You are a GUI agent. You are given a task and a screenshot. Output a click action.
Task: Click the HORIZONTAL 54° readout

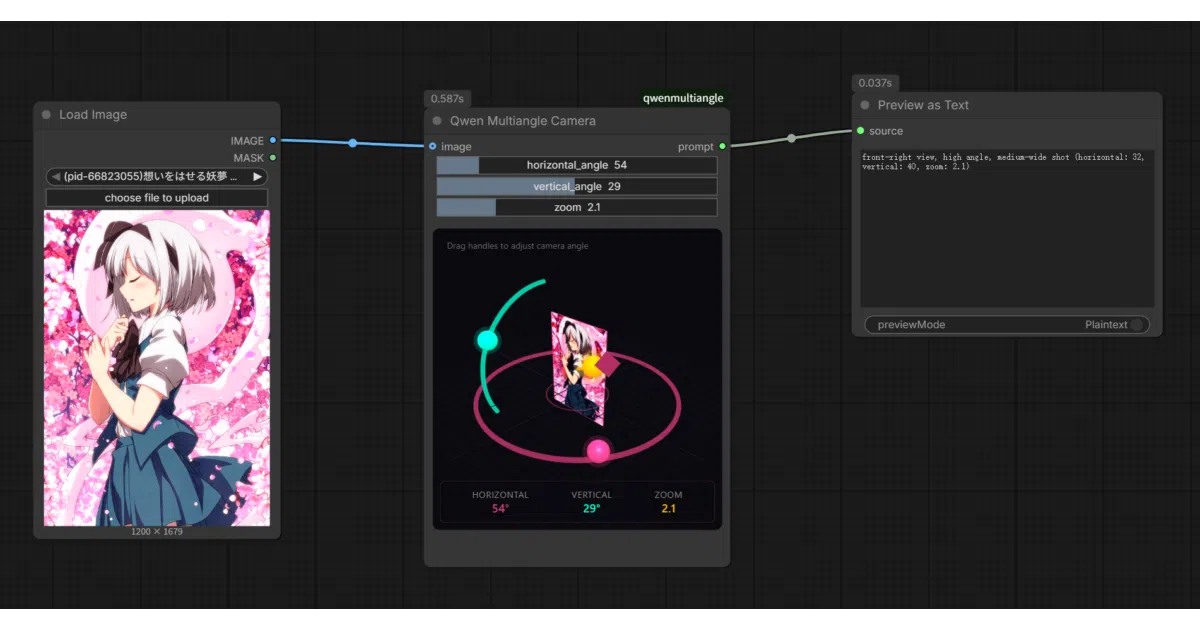point(500,502)
